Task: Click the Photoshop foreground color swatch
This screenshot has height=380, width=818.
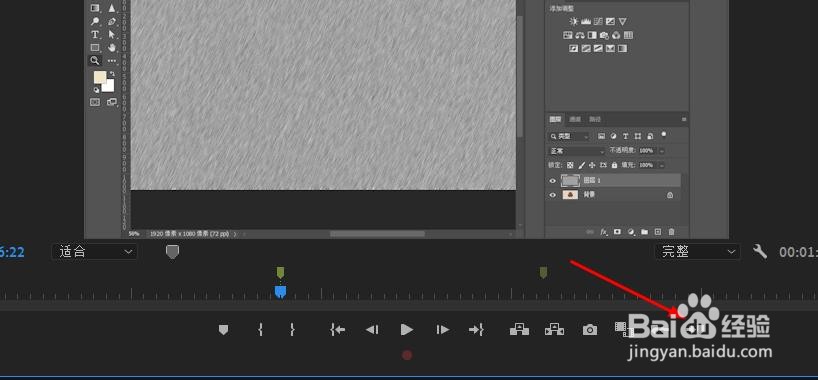Action: tap(100, 77)
